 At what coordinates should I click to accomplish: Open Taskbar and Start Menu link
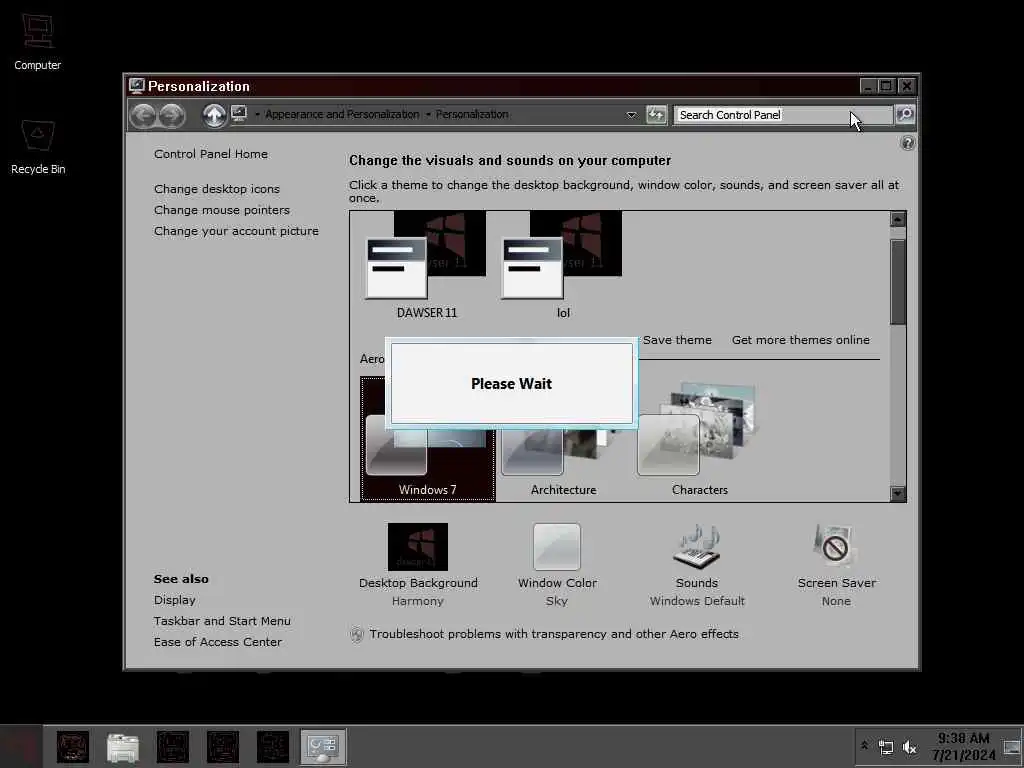222,621
